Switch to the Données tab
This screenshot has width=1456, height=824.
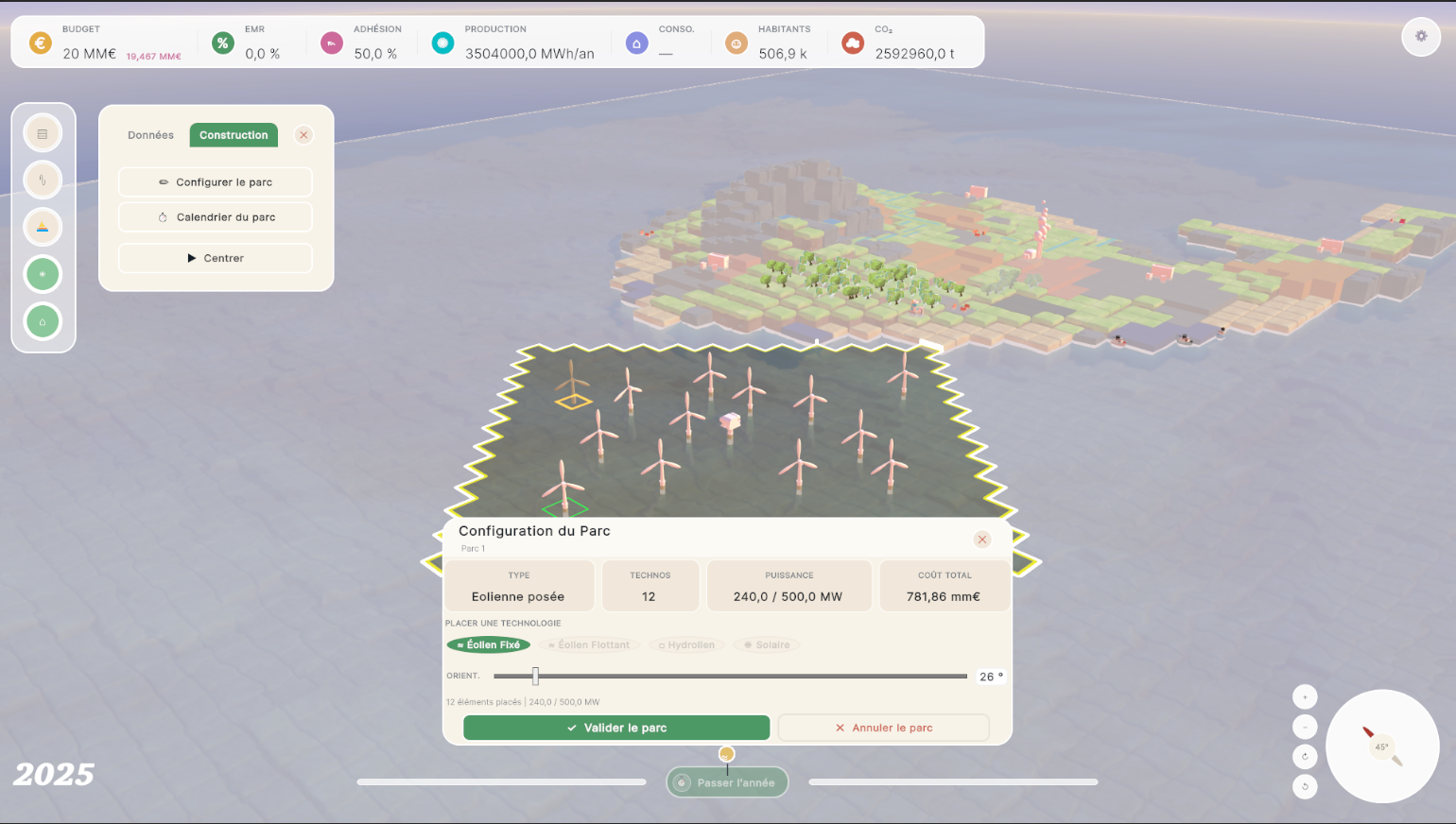(151, 135)
